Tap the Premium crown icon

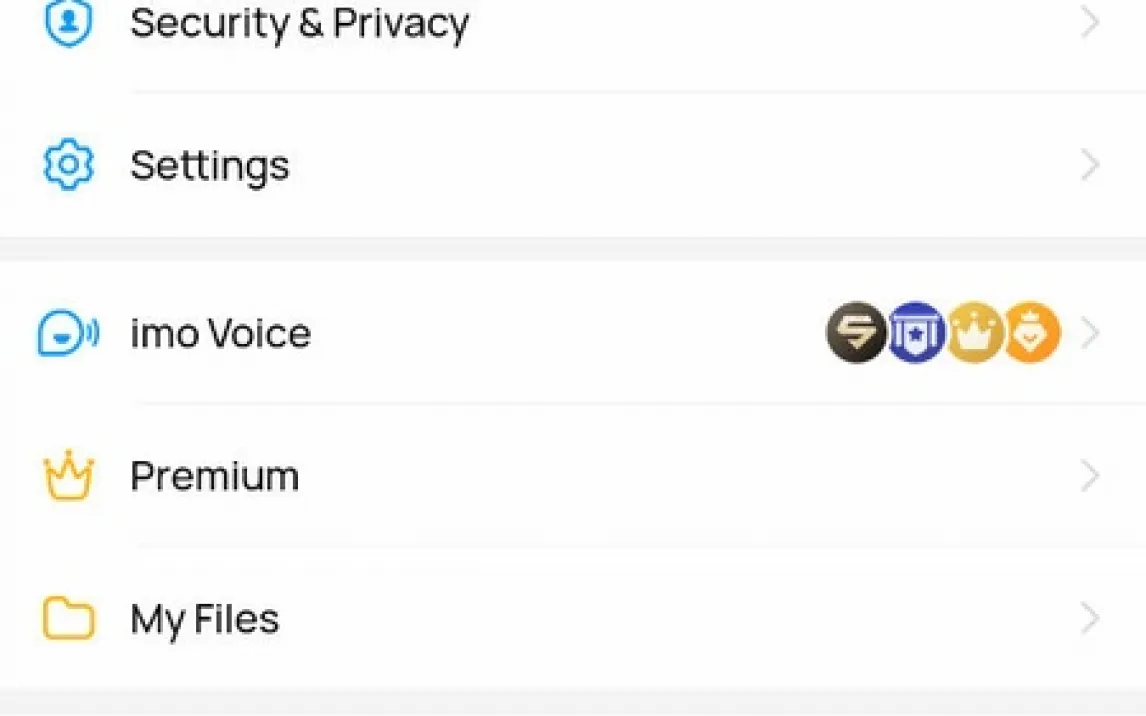[69, 476]
